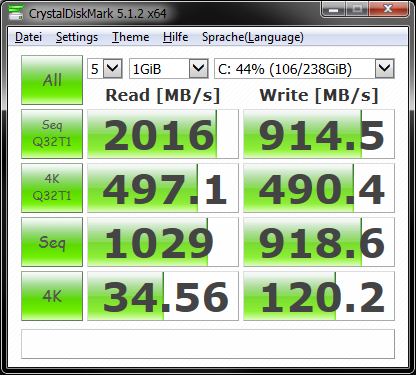Run all benchmarks with All button
This screenshot has height=375, width=416.
52,80
